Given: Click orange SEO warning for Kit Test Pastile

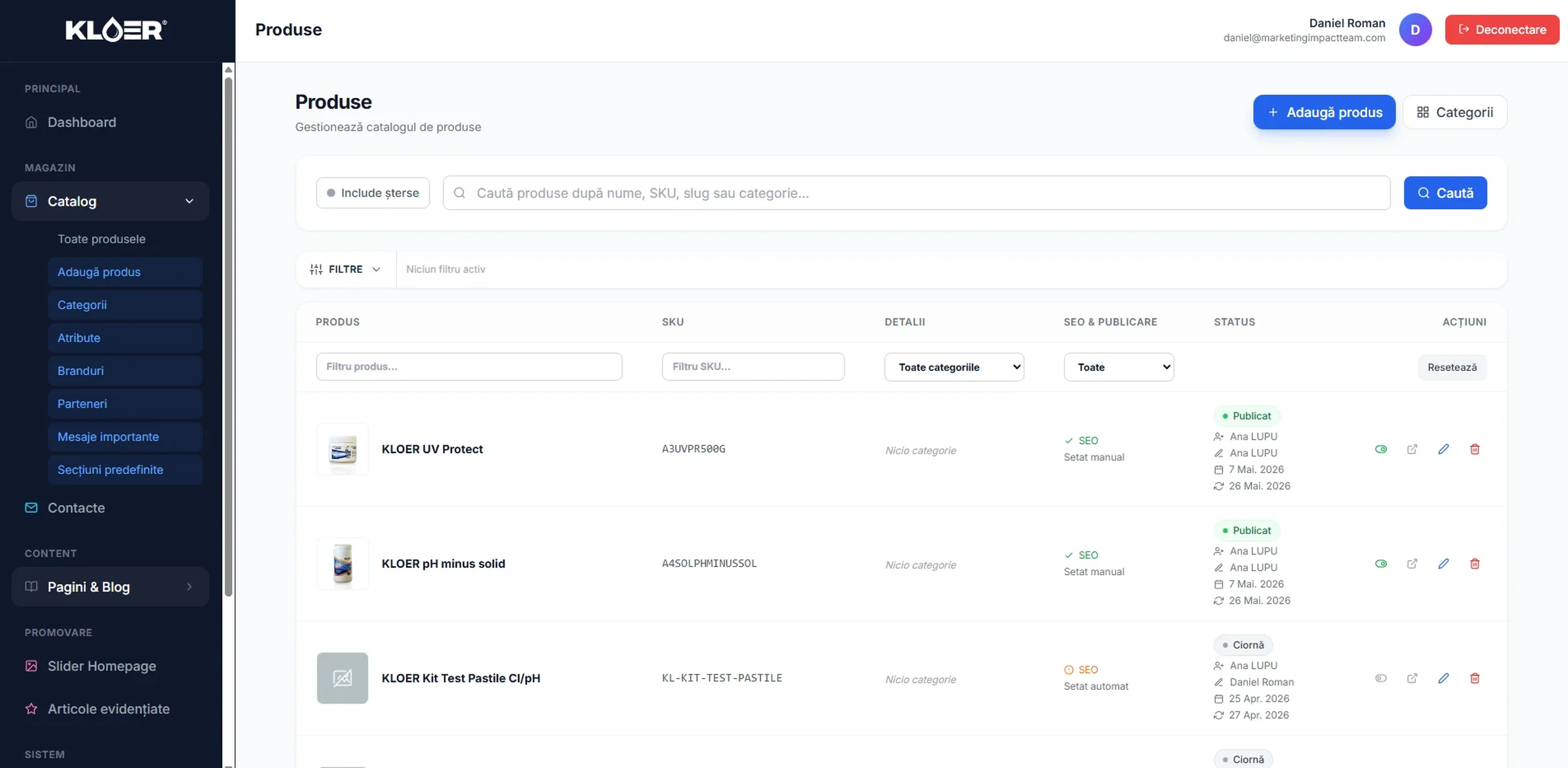Looking at the screenshot, I should [1081, 669].
